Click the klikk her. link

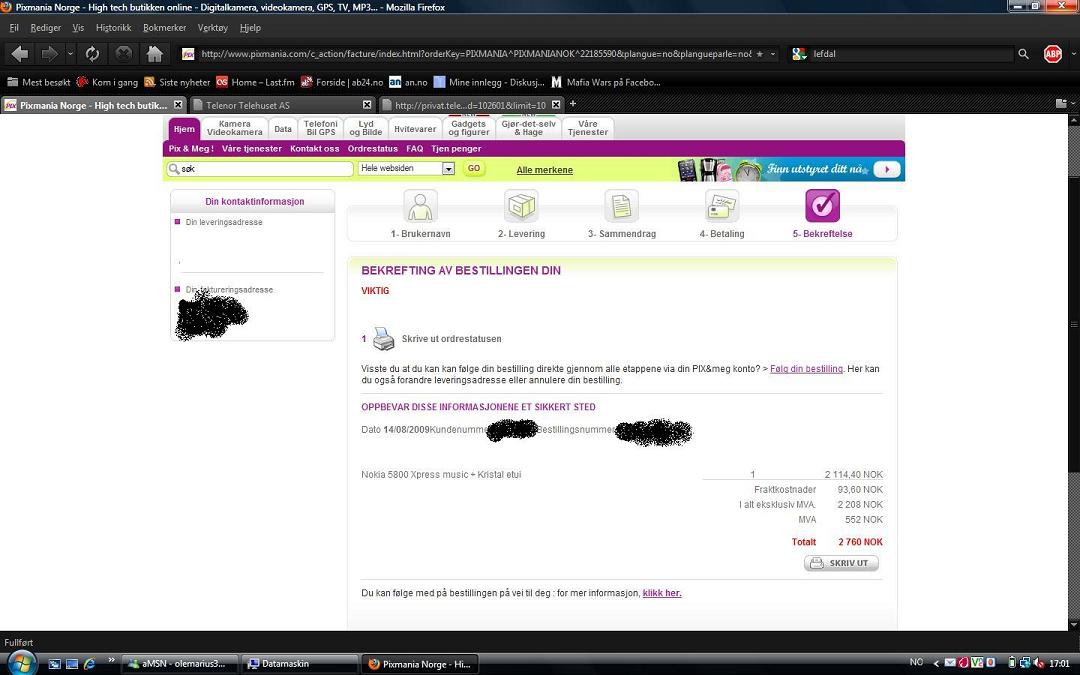662,592
